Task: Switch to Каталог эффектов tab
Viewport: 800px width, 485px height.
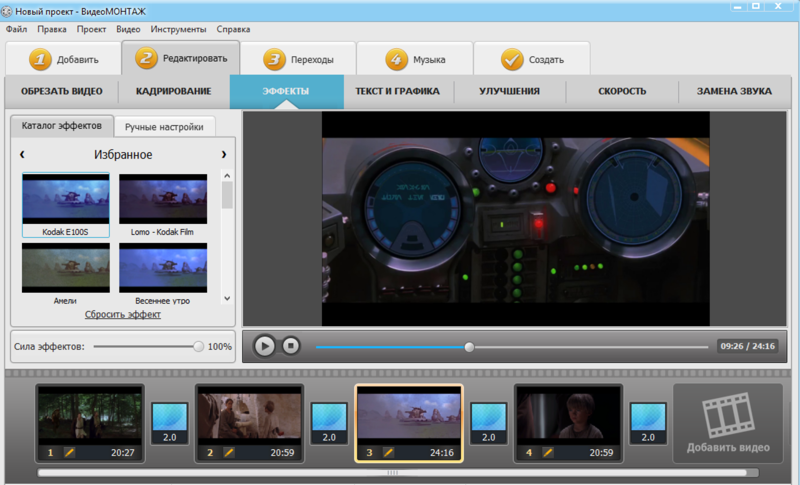Action: click(62, 125)
